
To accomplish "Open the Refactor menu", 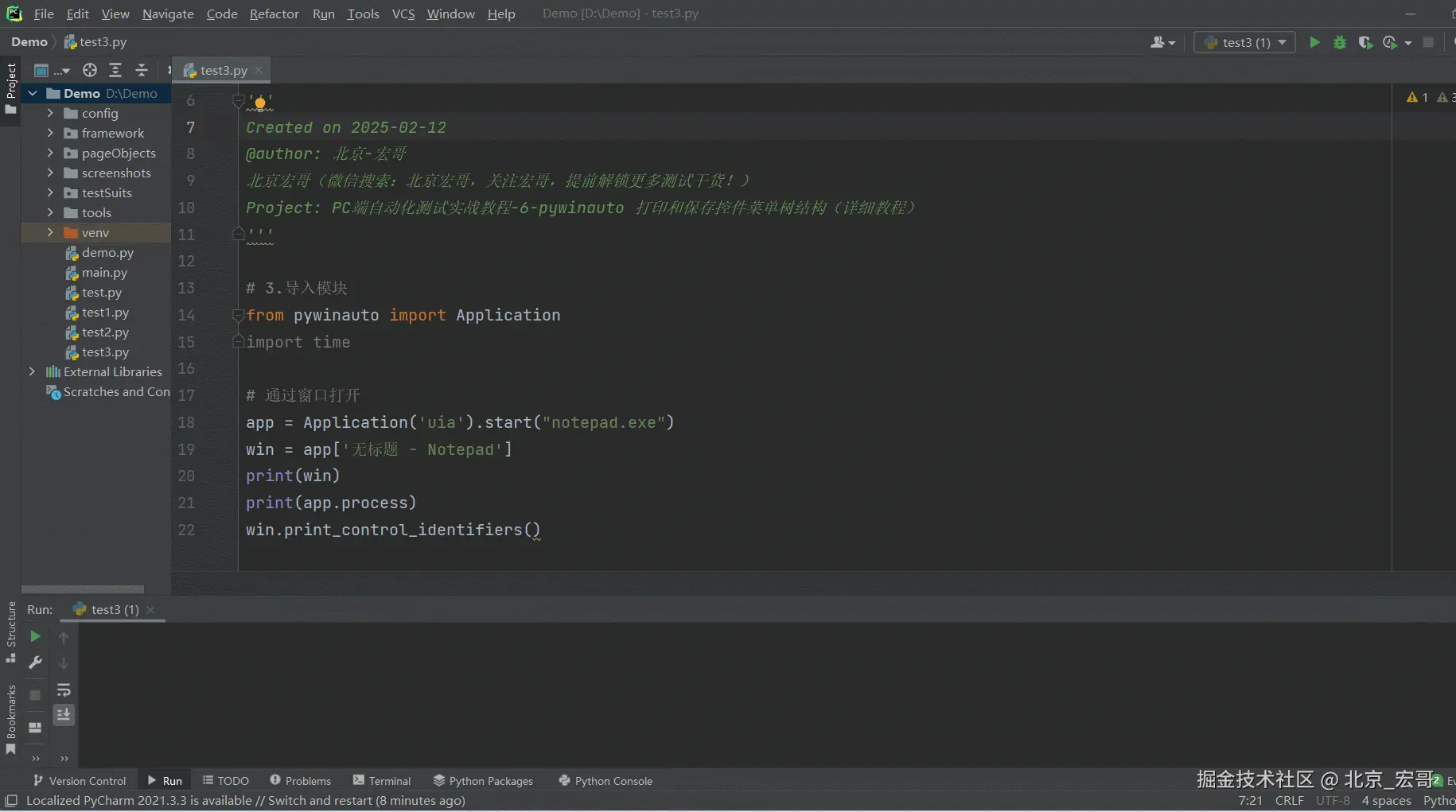I will 274,14.
